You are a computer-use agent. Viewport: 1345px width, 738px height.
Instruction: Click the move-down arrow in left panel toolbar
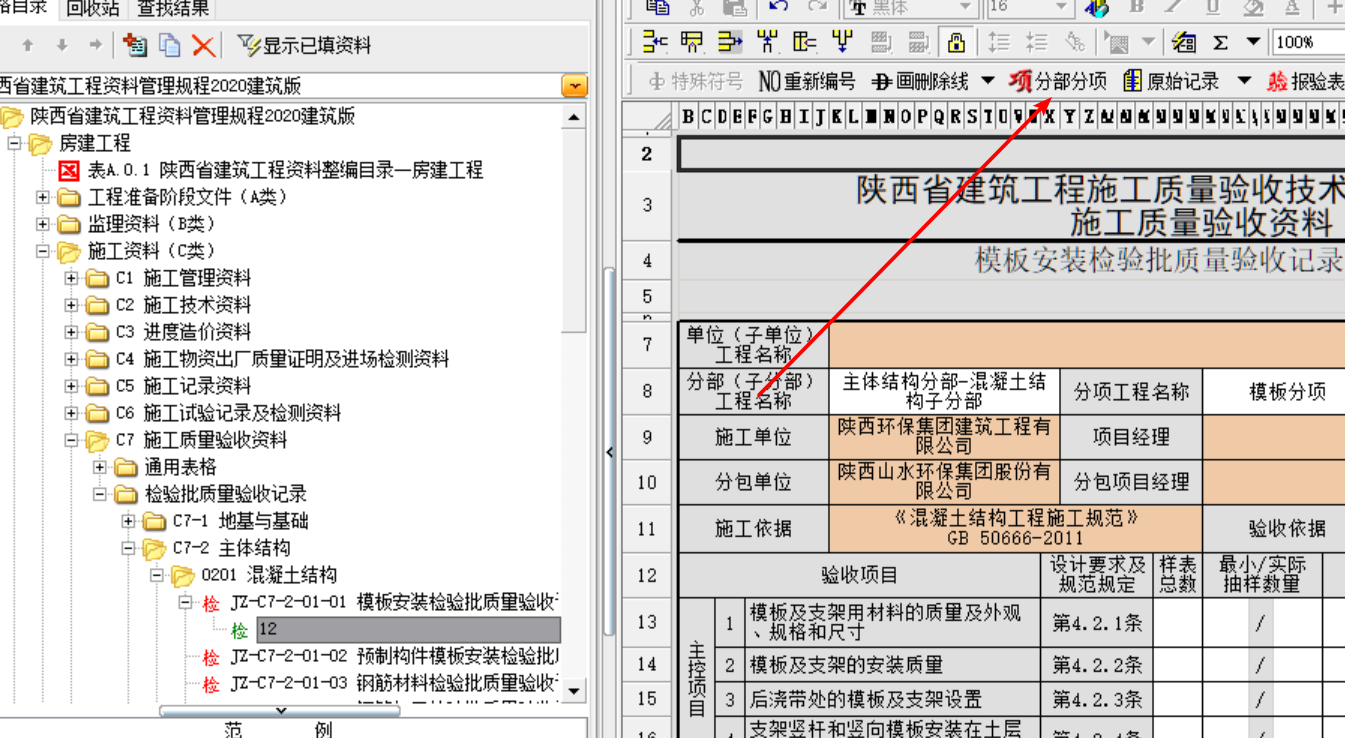coord(62,45)
